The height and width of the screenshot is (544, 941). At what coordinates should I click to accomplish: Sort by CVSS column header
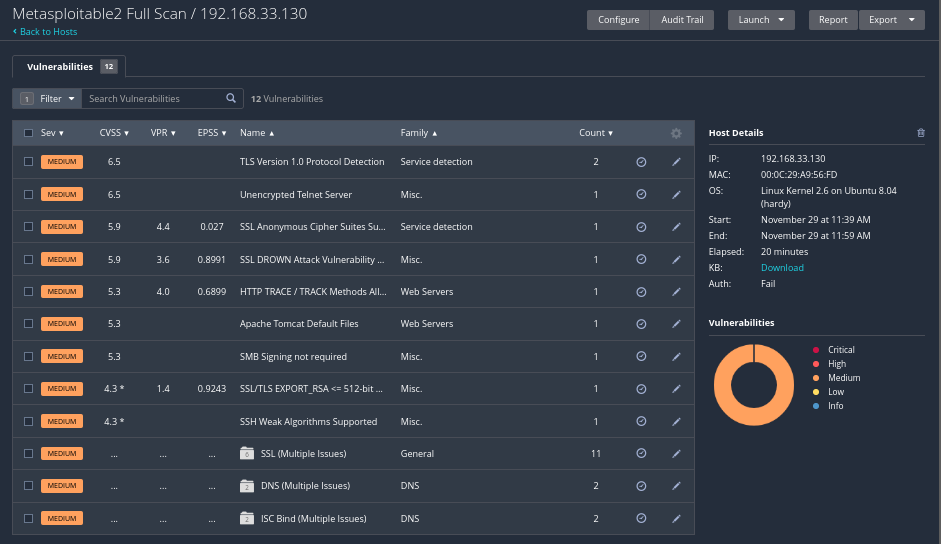[x=113, y=133]
